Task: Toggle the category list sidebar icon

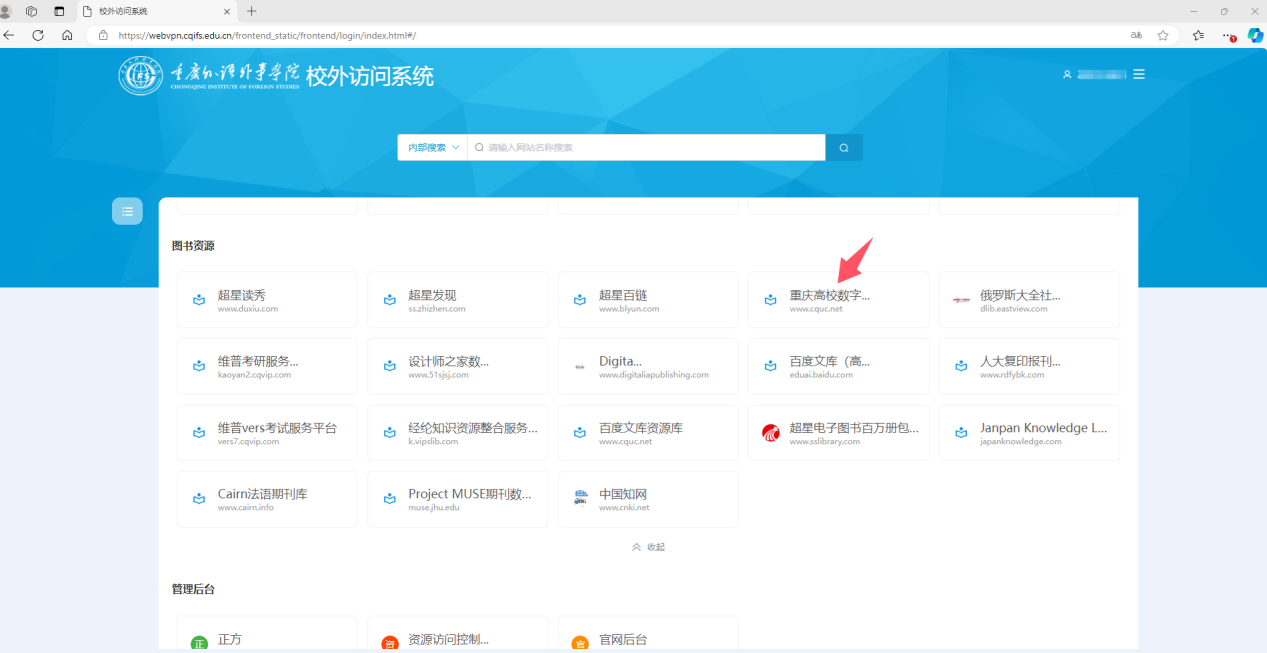Action: point(127,211)
